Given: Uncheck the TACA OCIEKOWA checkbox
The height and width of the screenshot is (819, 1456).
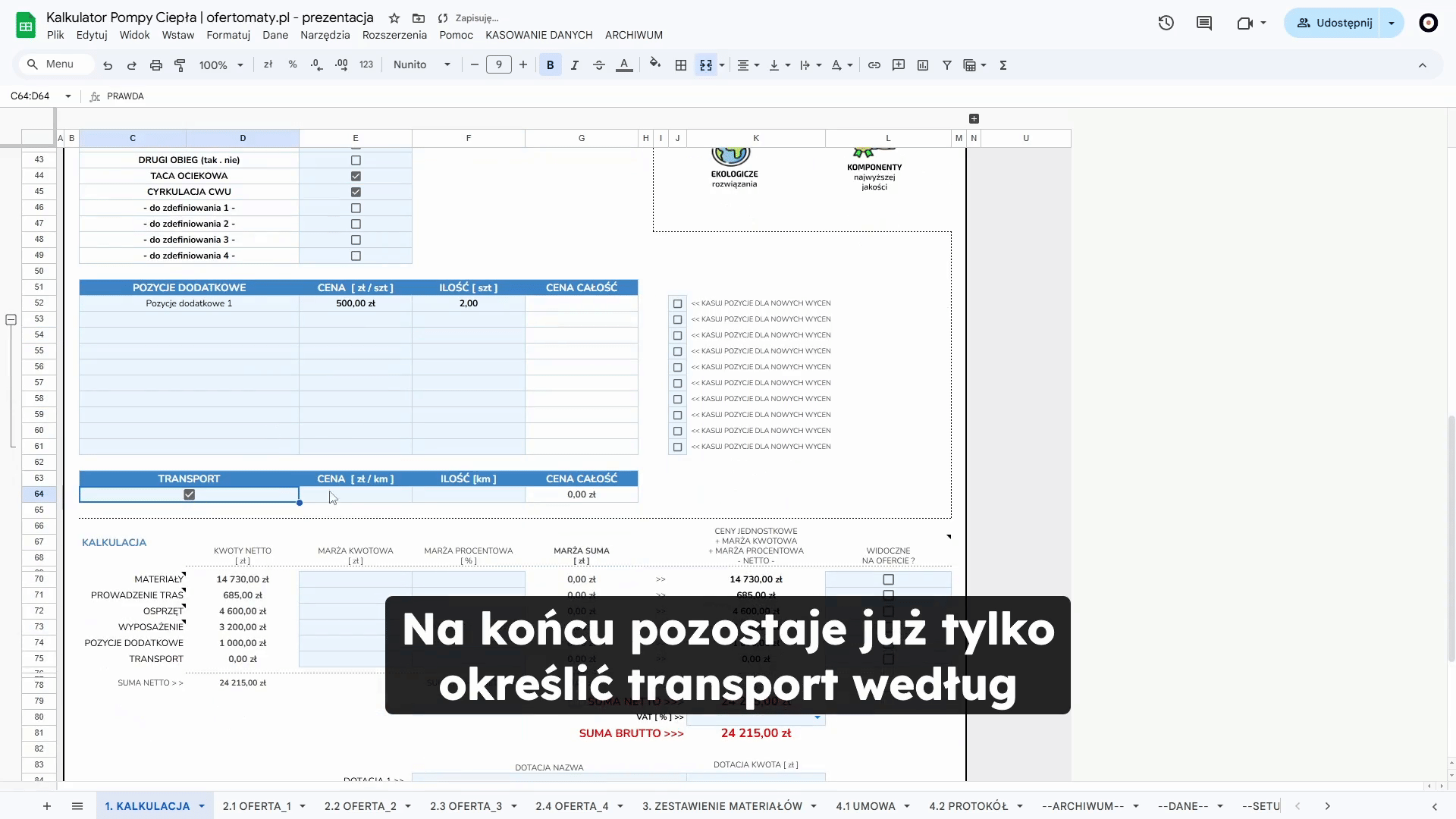Looking at the screenshot, I should click(x=356, y=176).
